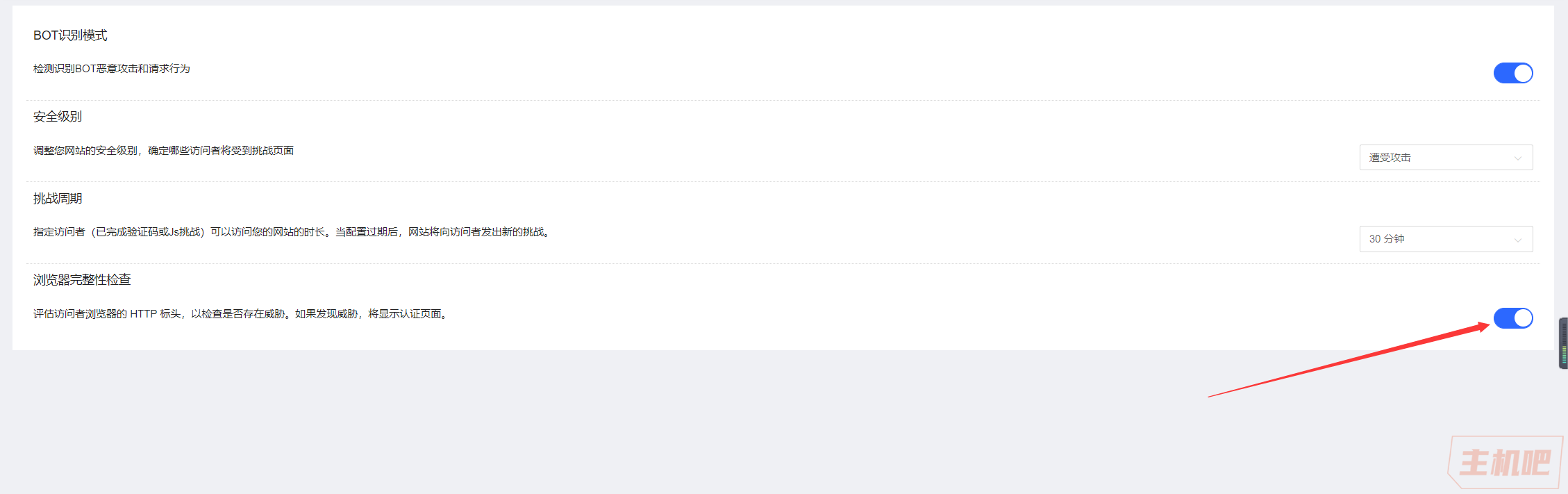Click chevron arrow of the 遭受攻击 dropdown
The width and height of the screenshot is (1568, 494).
click(1518, 158)
